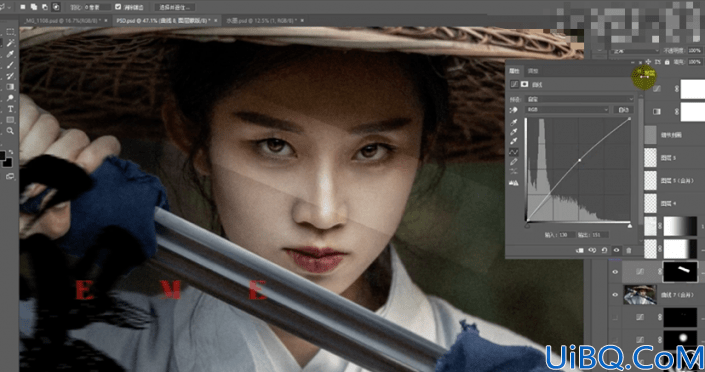This screenshot has height=372, width=705.
Task: Select the draw curve pencil icon
Action: pyautogui.click(x=513, y=162)
